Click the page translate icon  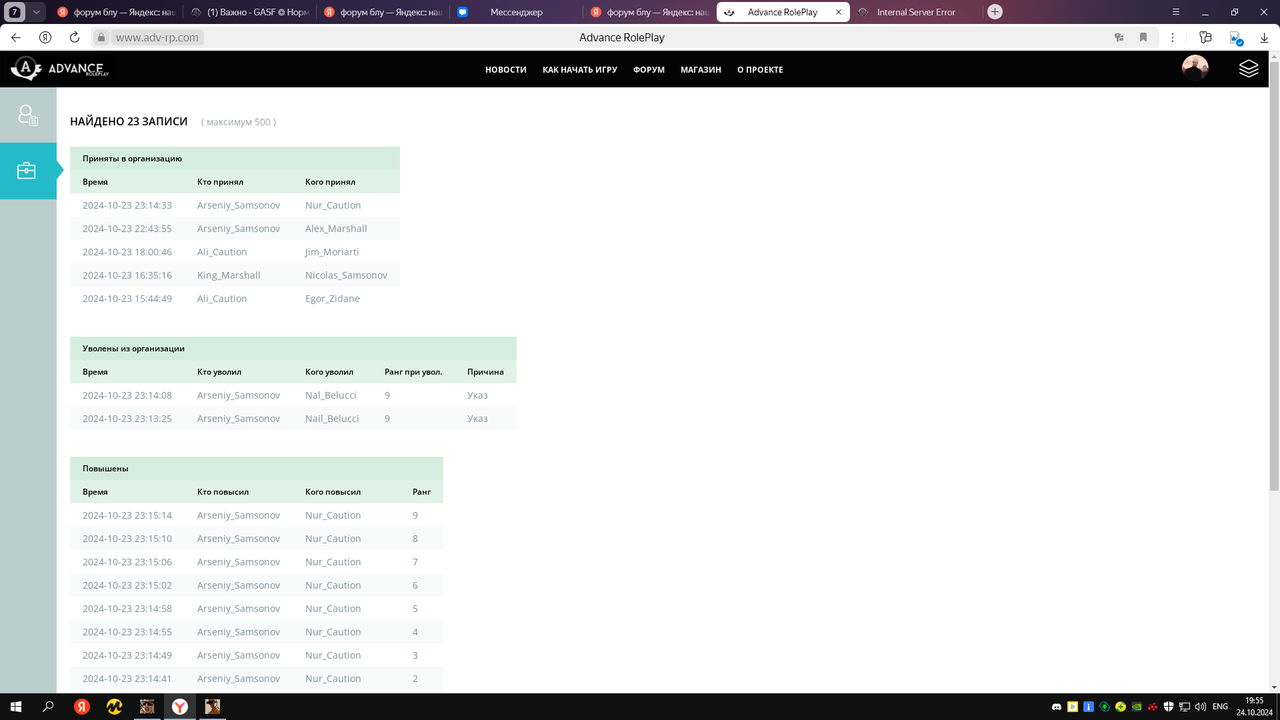coord(1119,37)
